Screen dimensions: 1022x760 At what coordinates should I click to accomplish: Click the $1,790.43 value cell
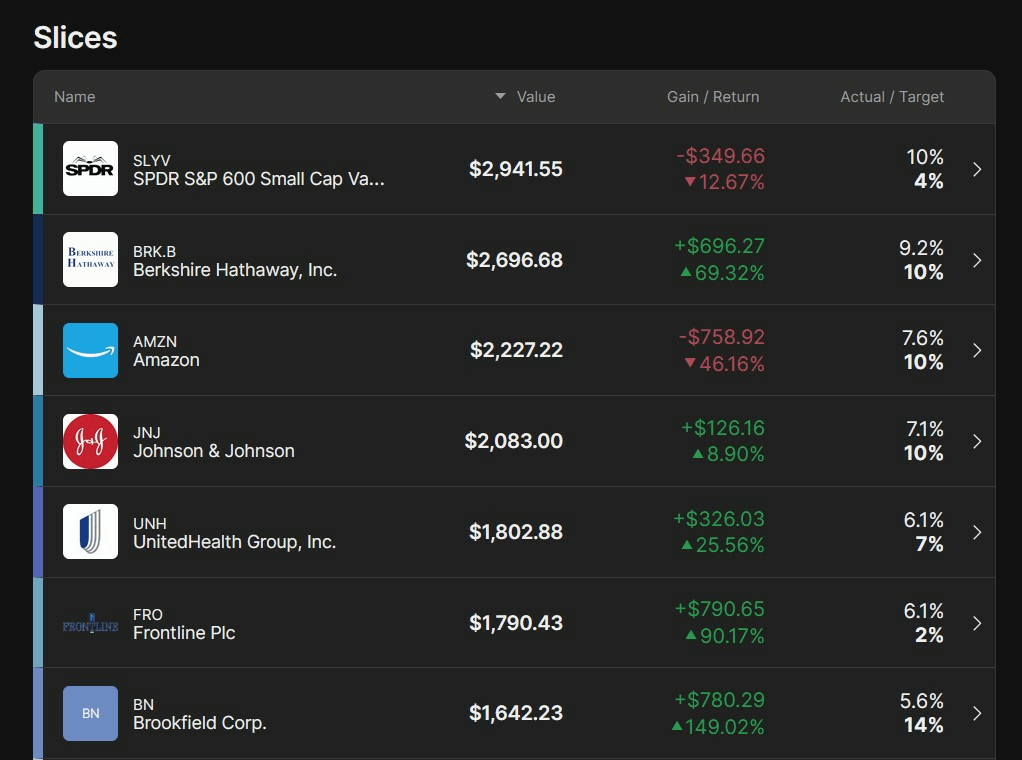516,622
